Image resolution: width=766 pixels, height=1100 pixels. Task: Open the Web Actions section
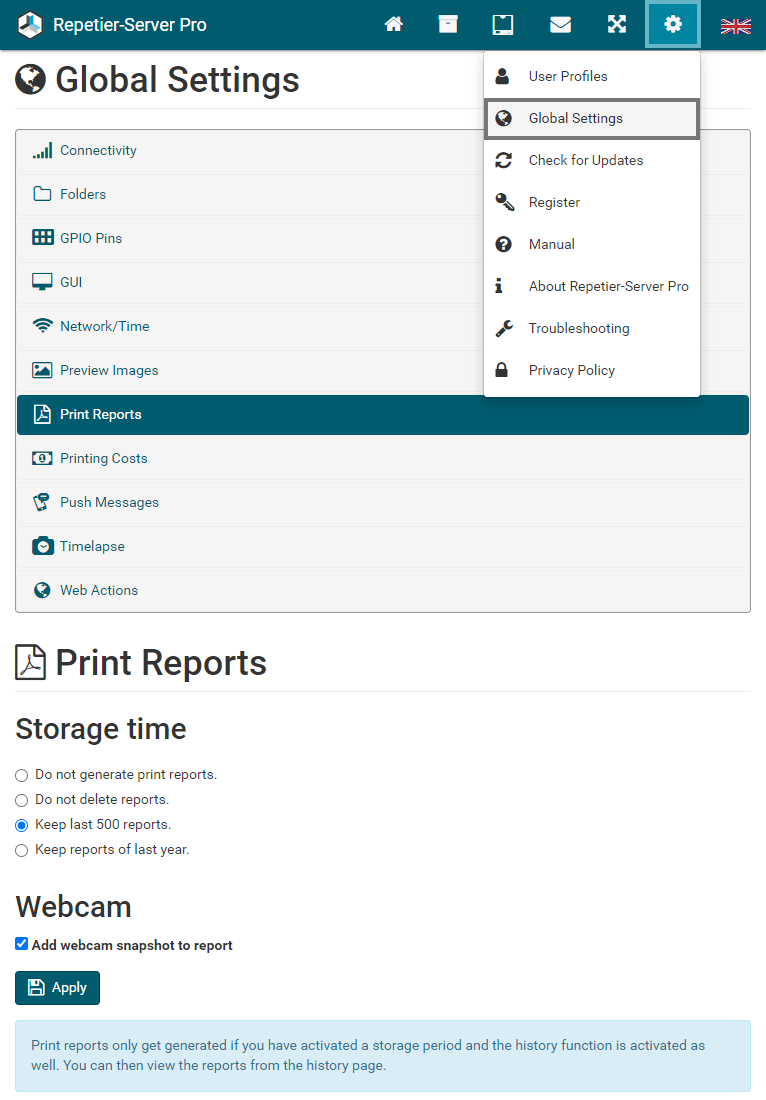[x=383, y=591]
